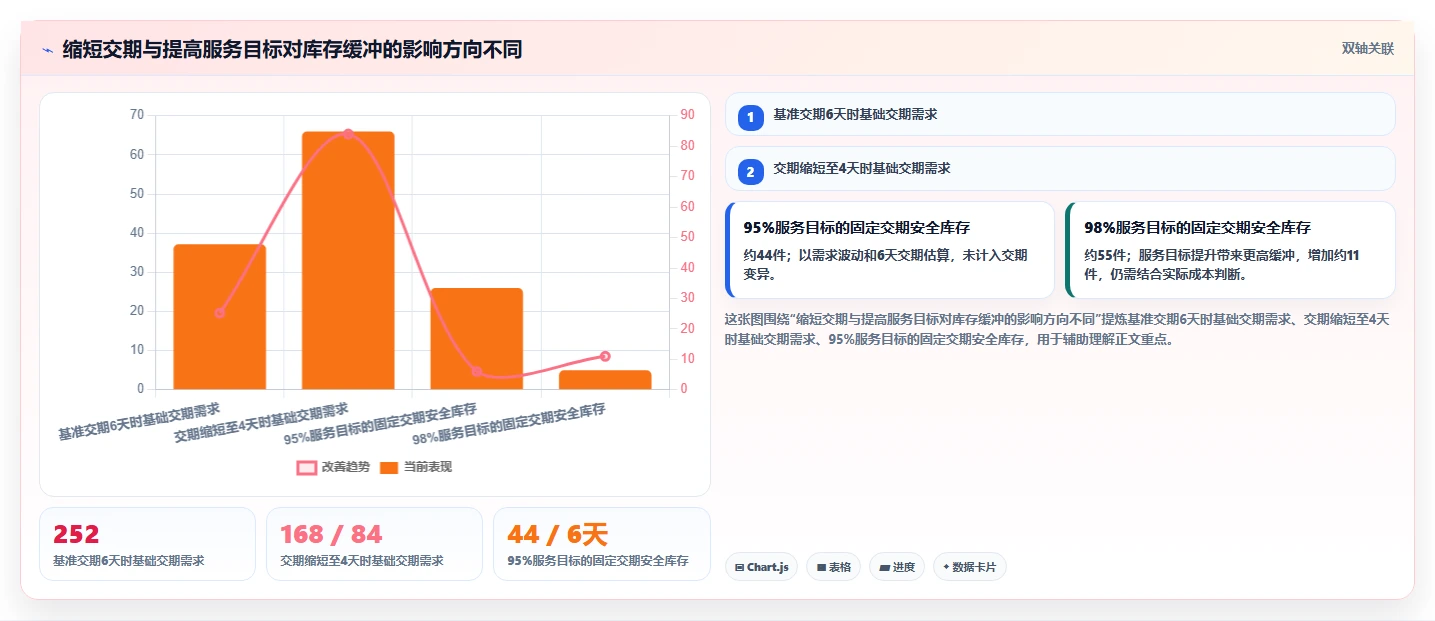Viewport: 1435px width, 621px height.
Task: Click the 约55件 description text
Action: (x=1222, y=264)
